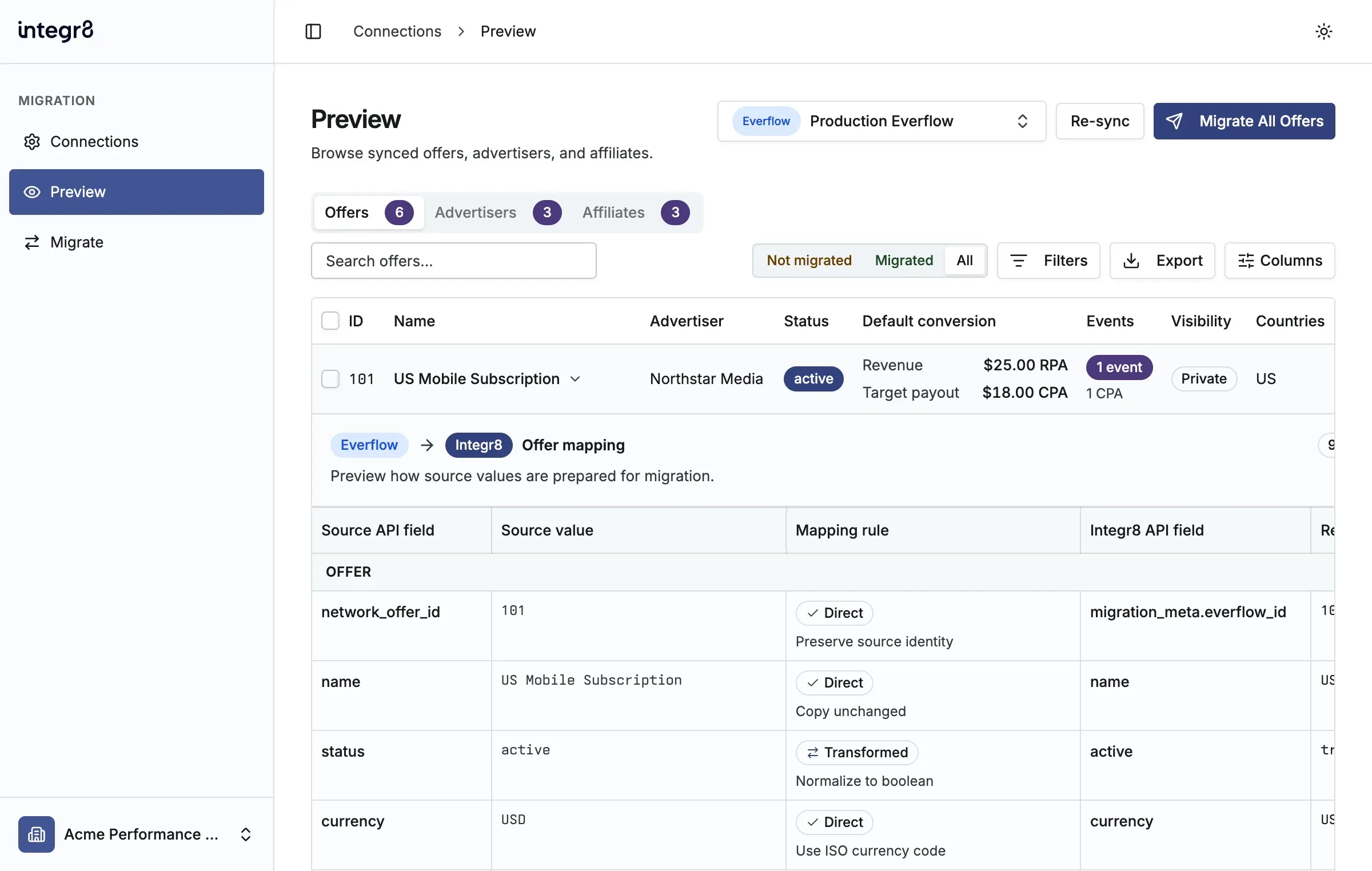Viewport: 1372px width, 871px height.
Task: Click the Export button
Action: [1162, 261]
